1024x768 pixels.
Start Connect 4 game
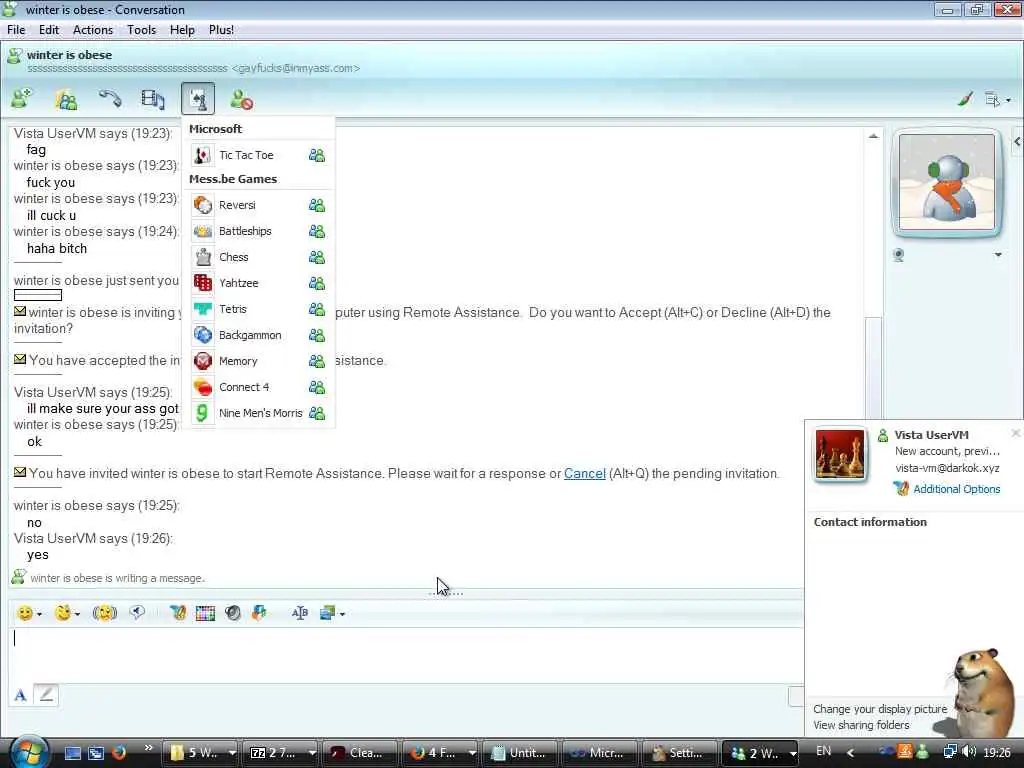click(244, 387)
